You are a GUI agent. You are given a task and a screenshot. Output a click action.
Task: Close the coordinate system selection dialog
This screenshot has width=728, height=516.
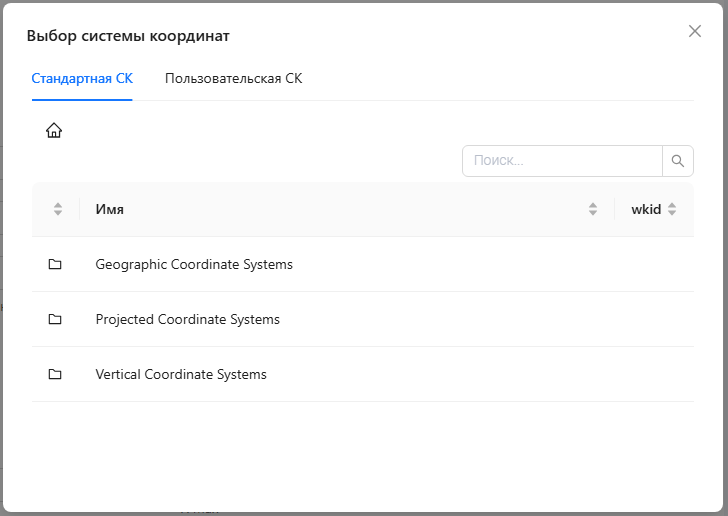pyautogui.click(x=695, y=31)
